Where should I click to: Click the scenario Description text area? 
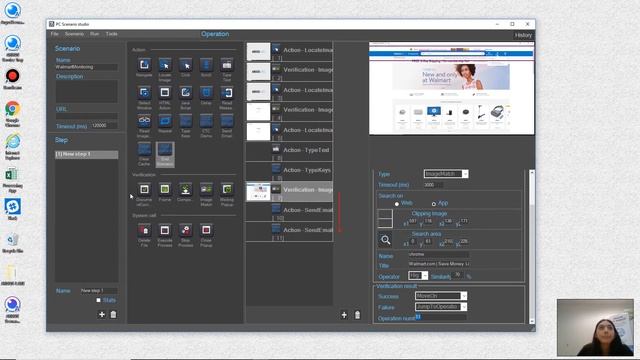(87, 91)
